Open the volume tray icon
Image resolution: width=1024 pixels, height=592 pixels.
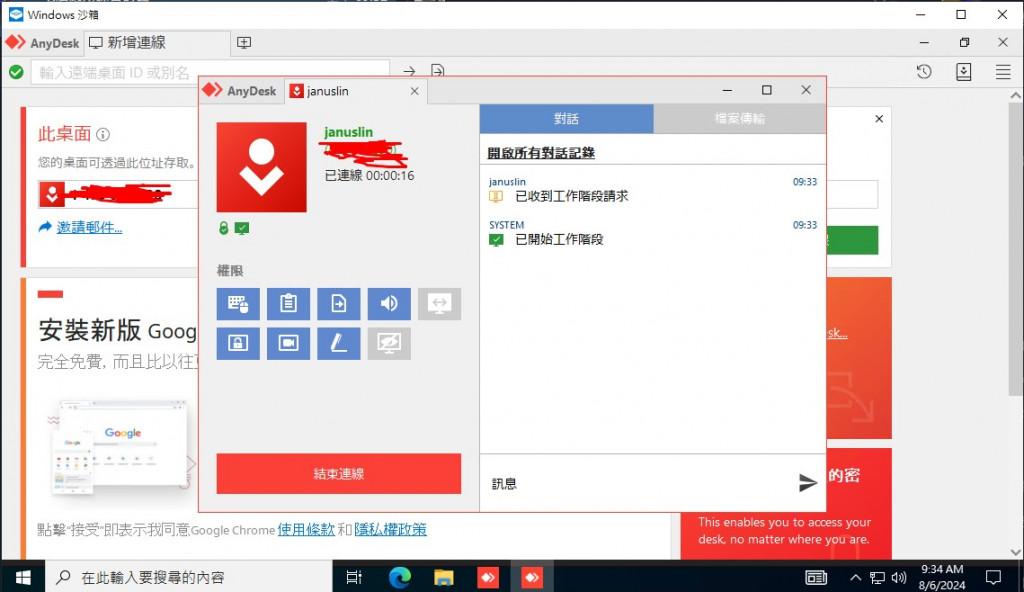coord(899,578)
